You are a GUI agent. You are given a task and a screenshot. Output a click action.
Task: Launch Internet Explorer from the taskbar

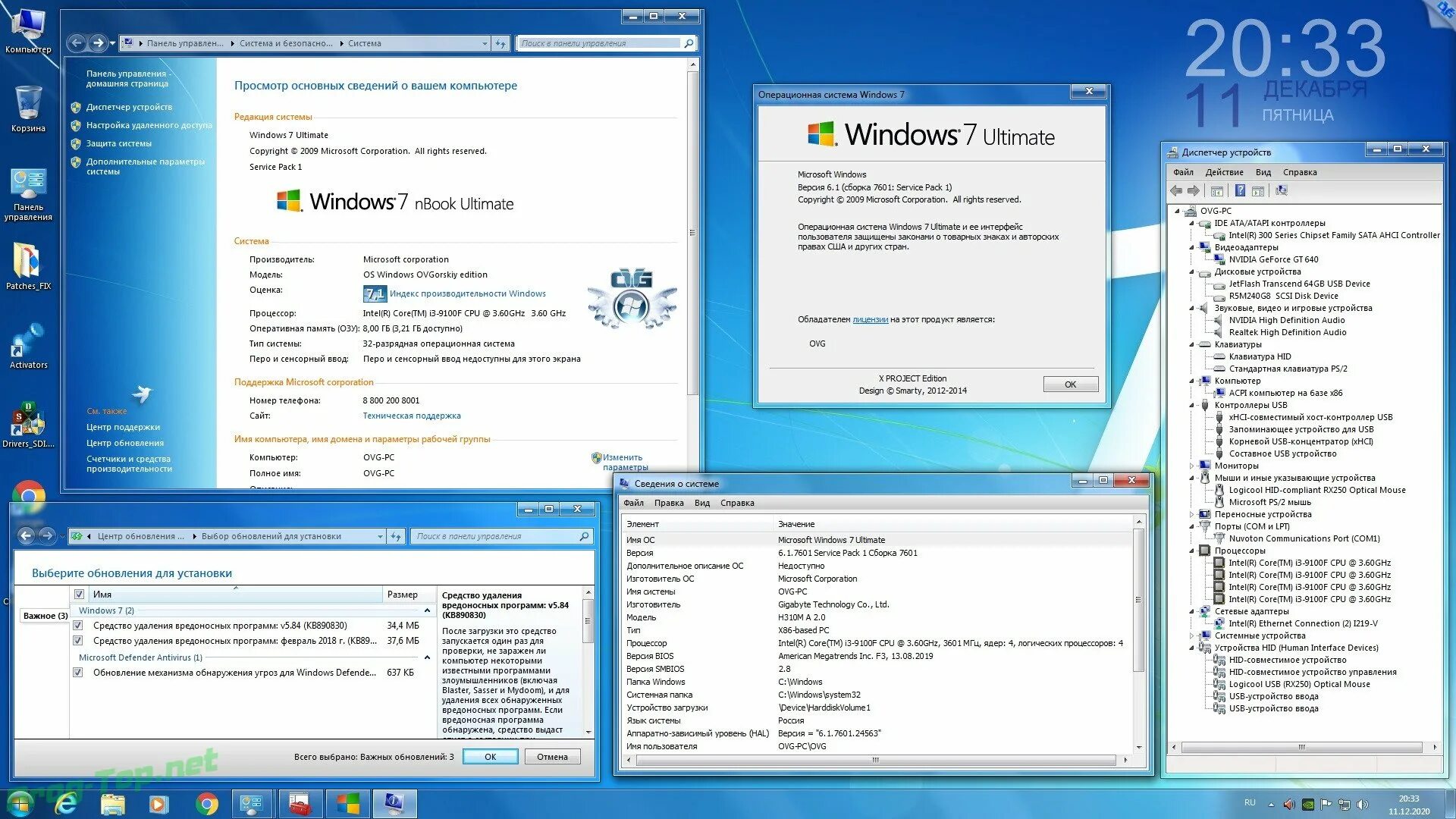tap(67, 804)
